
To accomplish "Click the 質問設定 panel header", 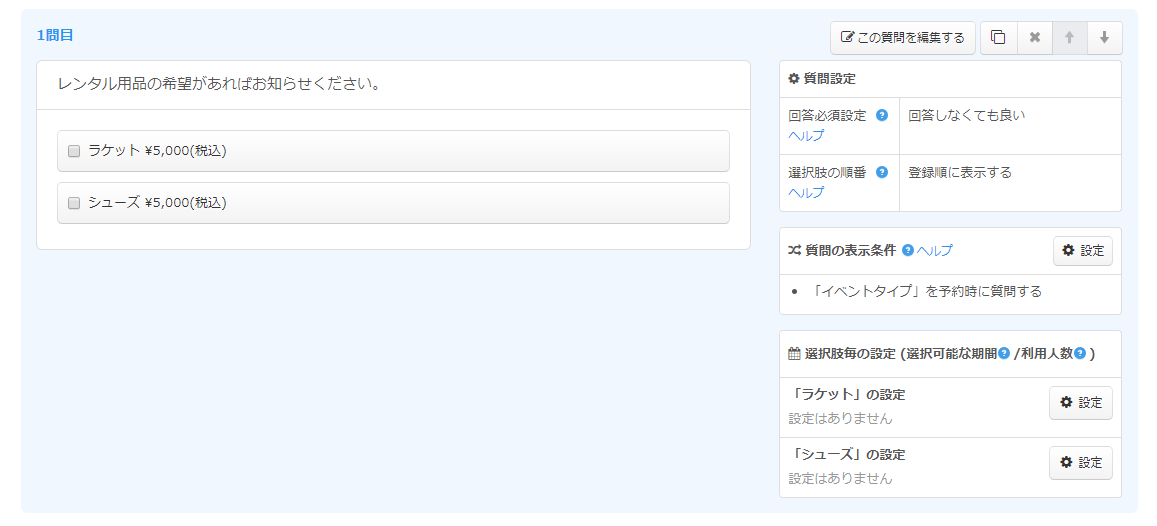I will click(x=950, y=79).
